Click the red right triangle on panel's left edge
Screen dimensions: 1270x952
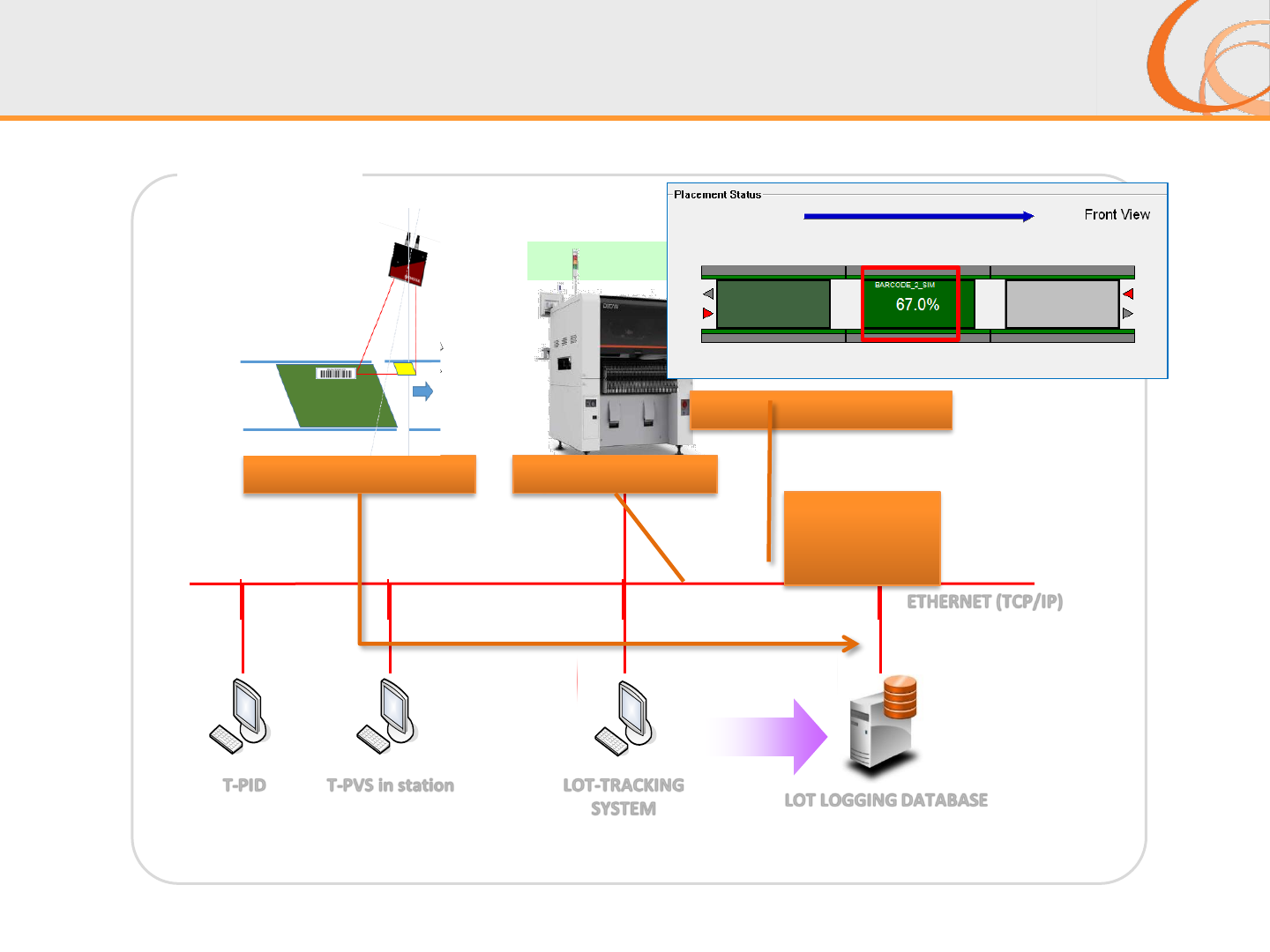(707, 313)
